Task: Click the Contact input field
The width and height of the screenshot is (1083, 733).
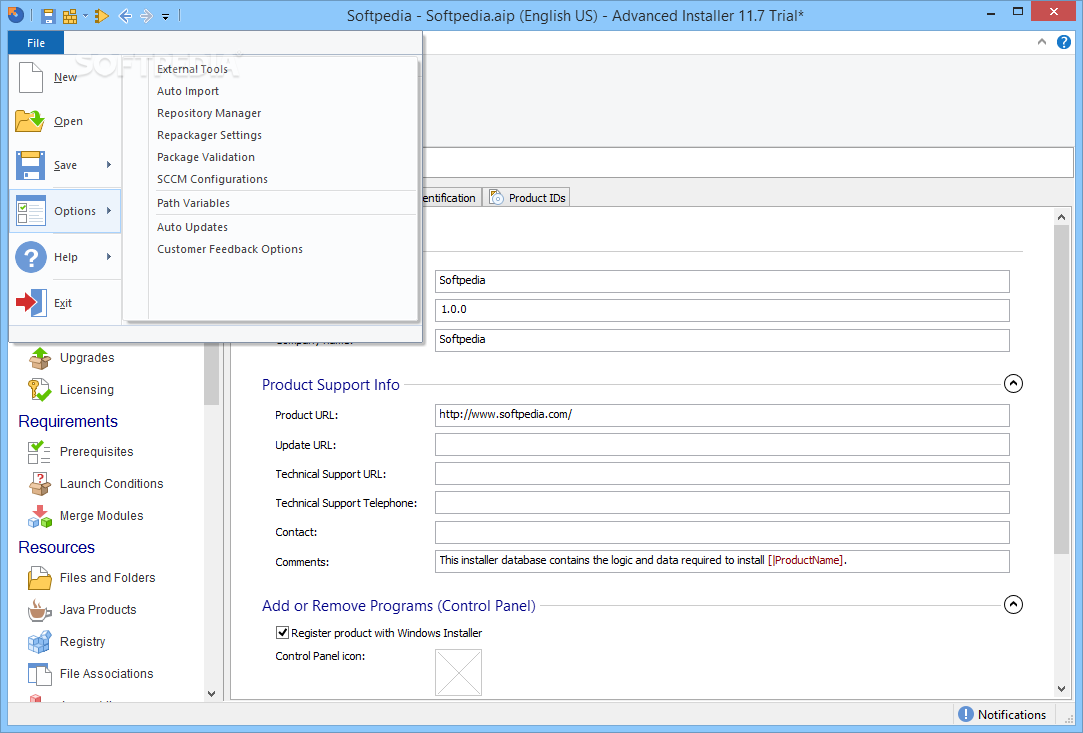Action: click(722, 533)
